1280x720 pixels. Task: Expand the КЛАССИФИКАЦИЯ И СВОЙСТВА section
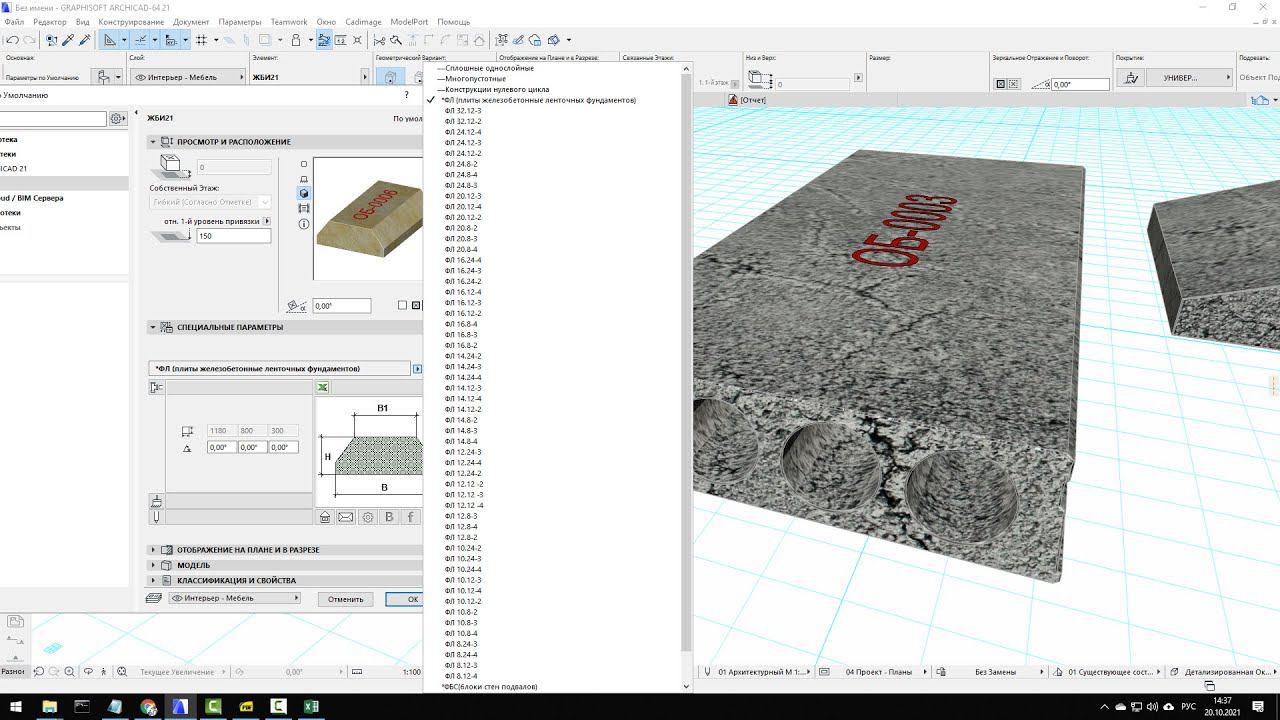(x=236, y=580)
